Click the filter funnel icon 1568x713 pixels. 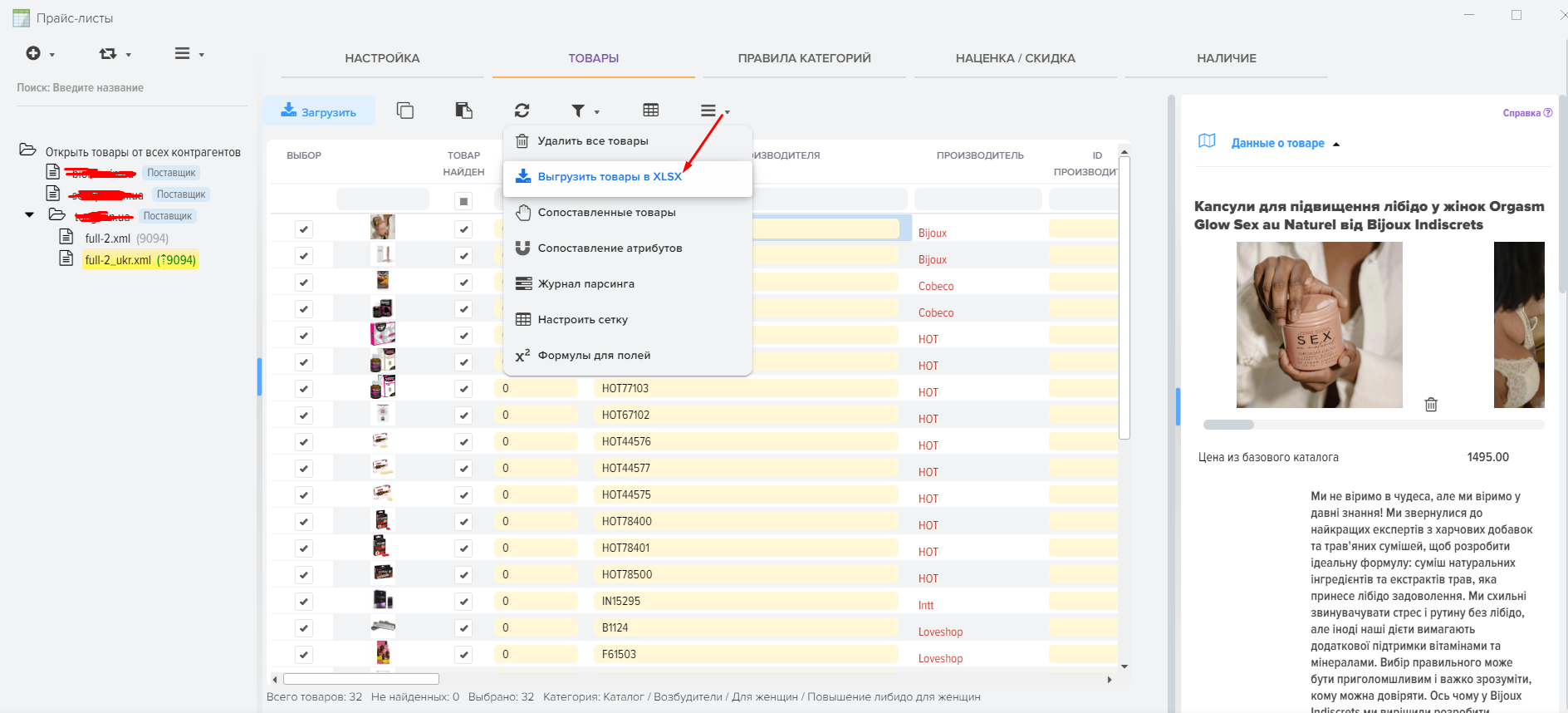578,111
